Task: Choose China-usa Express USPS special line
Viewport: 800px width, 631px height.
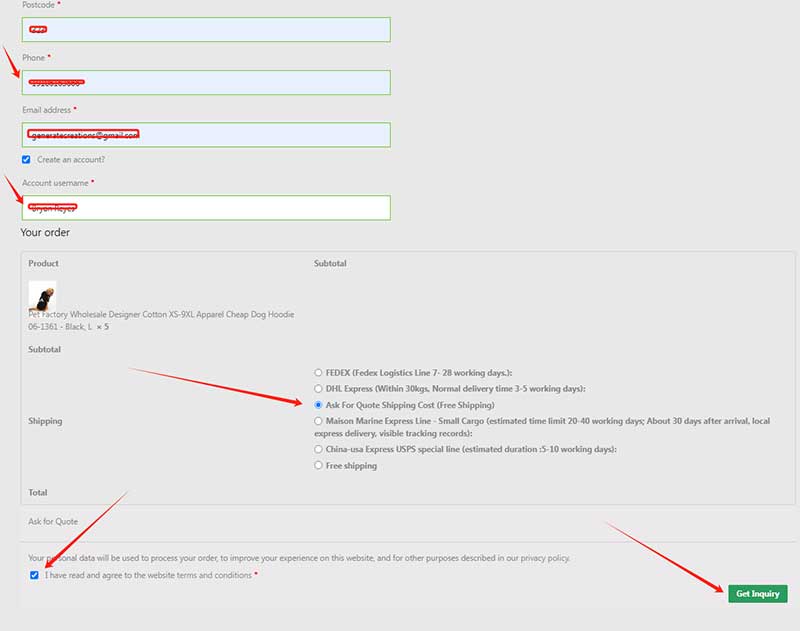Action: point(319,449)
